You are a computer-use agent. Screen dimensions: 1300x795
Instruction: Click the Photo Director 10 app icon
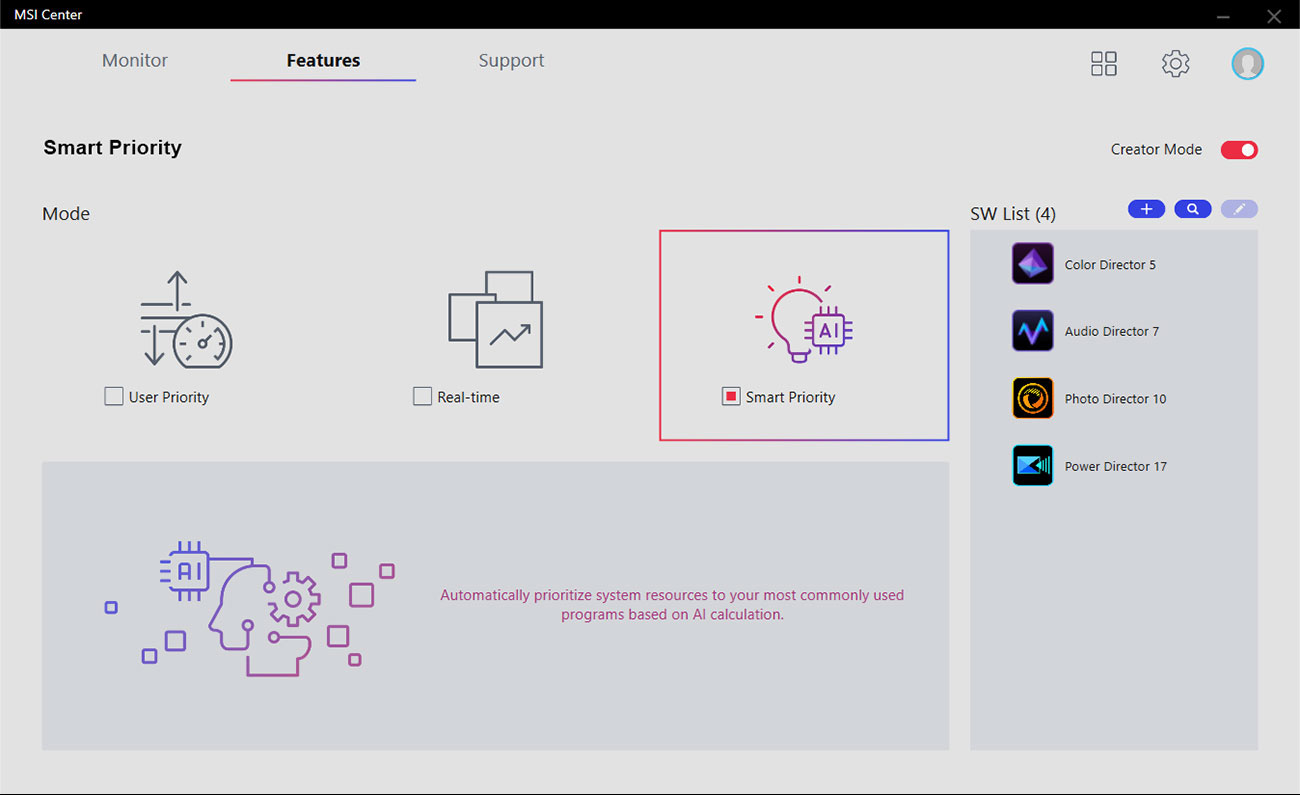pos(1032,398)
